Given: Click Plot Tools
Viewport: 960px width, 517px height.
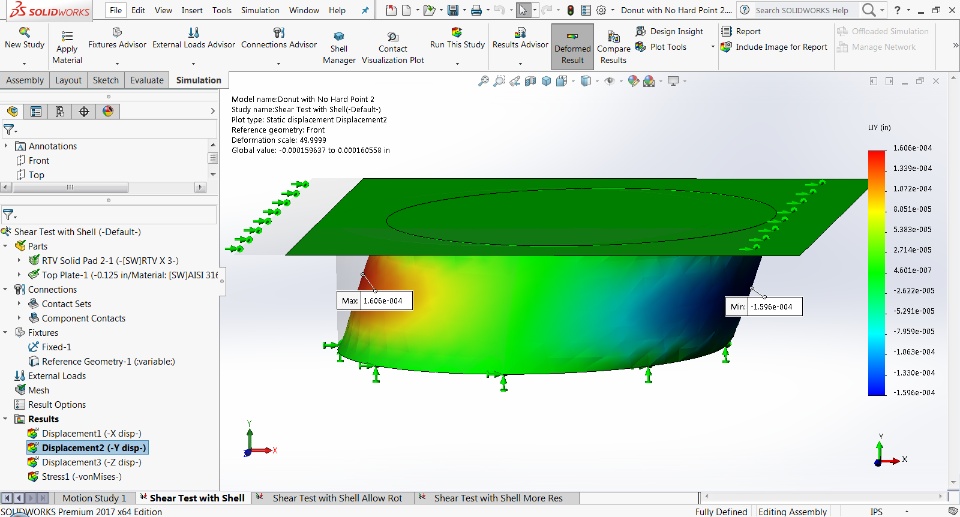Looking at the screenshot, I should point(661,47).
